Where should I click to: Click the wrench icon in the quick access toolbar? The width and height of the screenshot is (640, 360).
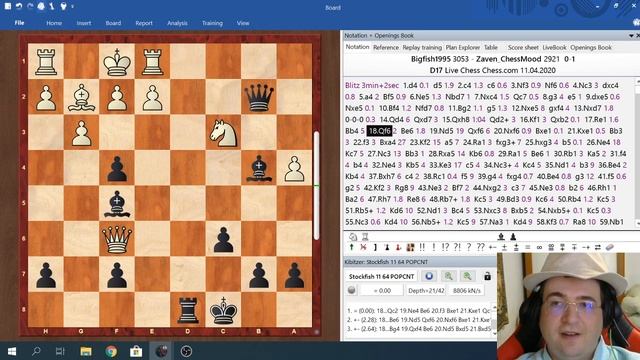[x=52, y=6]
